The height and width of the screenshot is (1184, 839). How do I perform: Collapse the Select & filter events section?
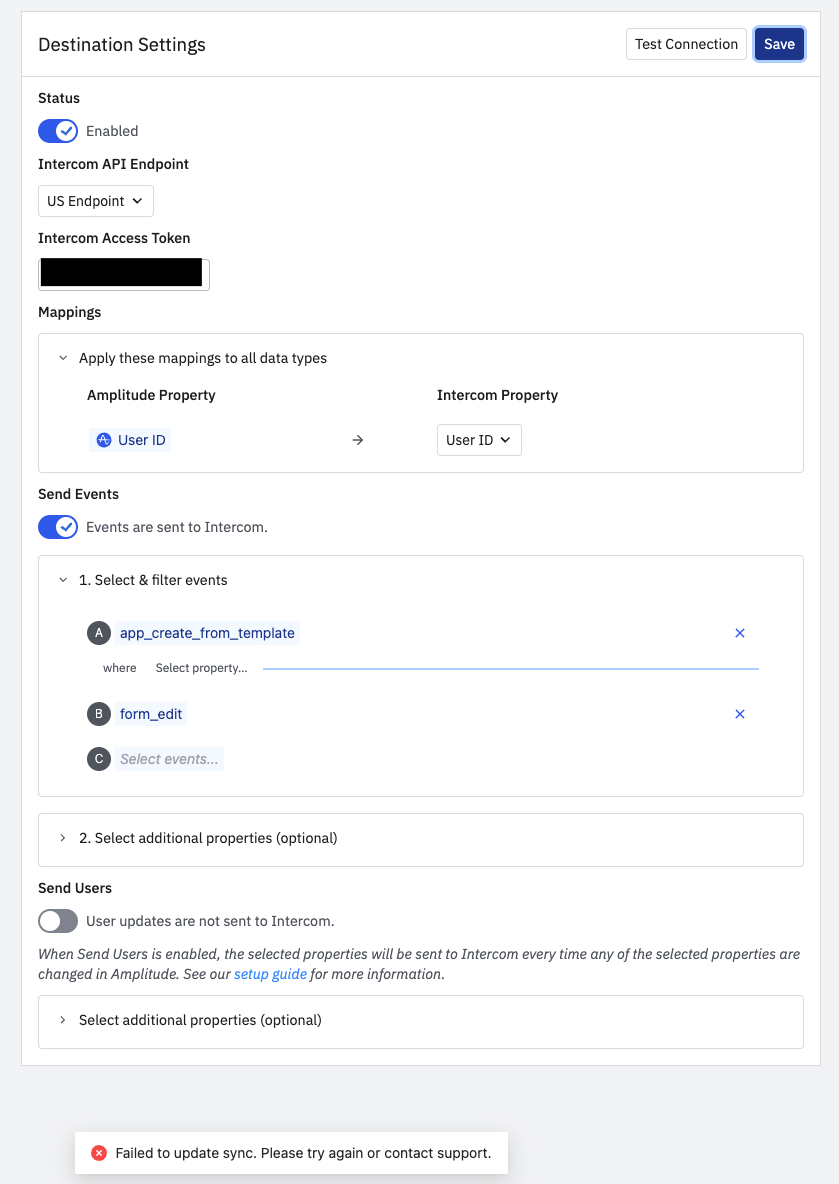point(64,580)
